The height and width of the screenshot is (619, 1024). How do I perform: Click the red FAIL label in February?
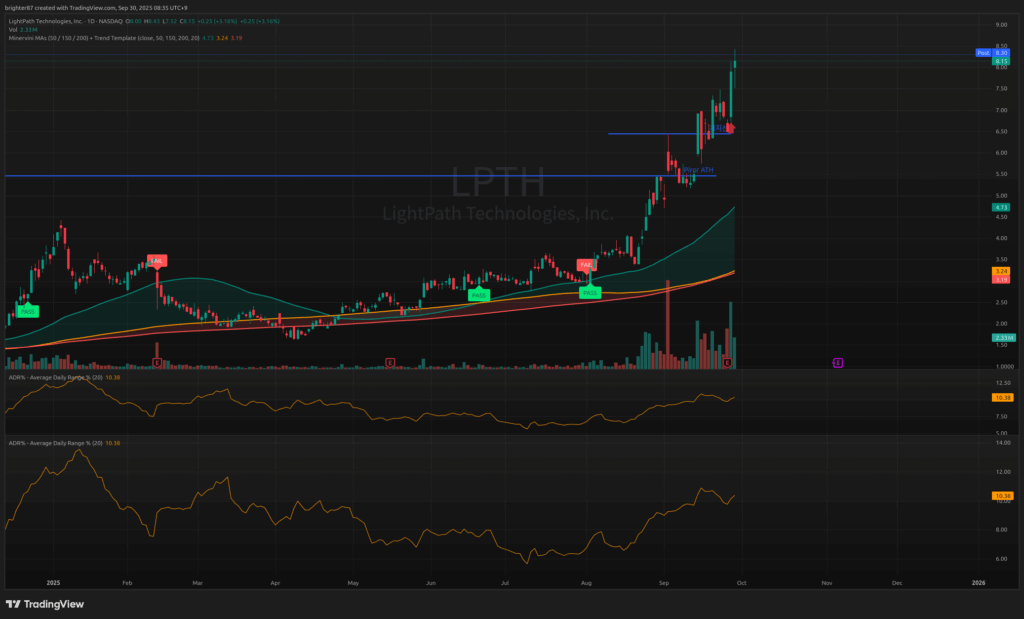pos(157,261)
